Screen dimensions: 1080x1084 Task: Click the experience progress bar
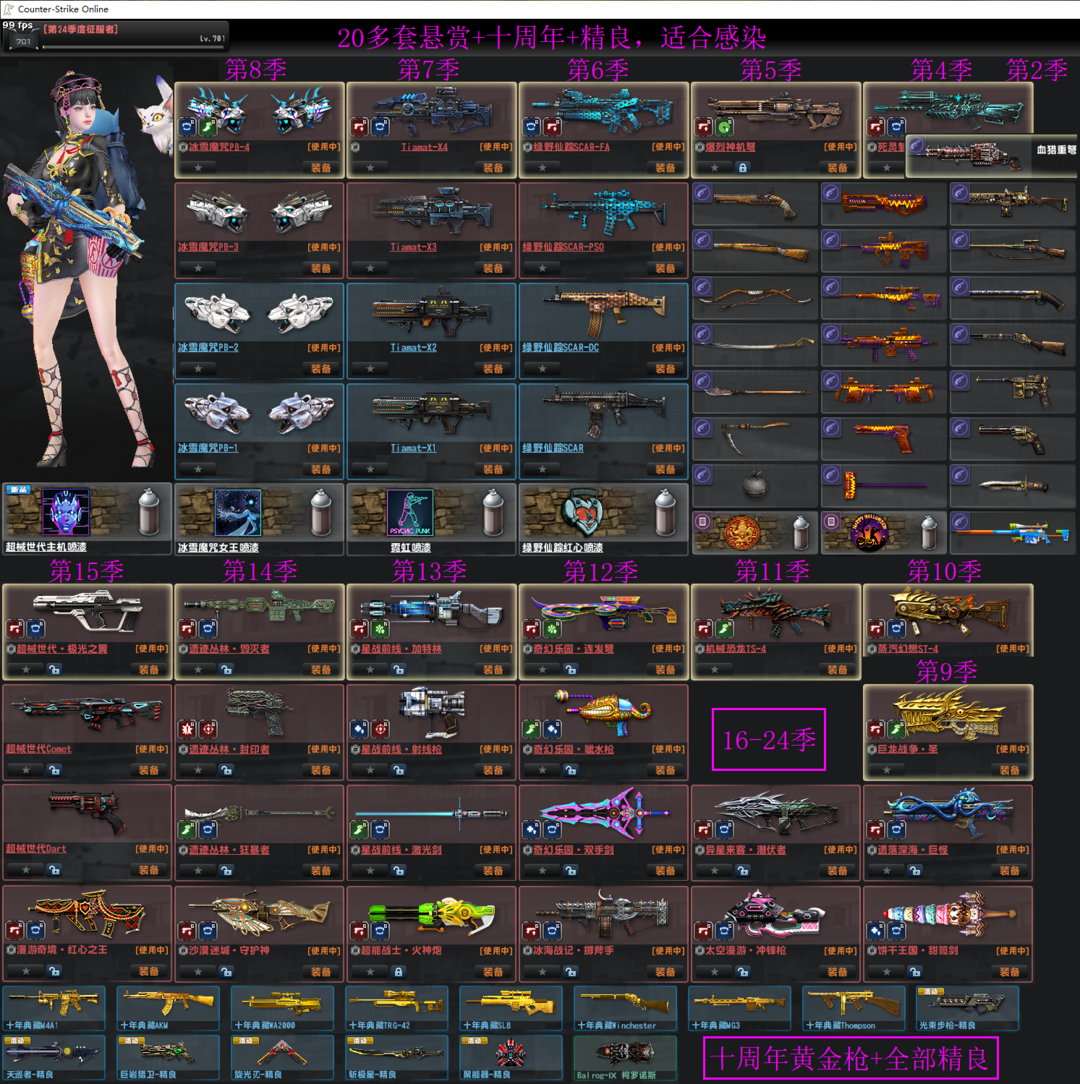[x=134, y=47]
